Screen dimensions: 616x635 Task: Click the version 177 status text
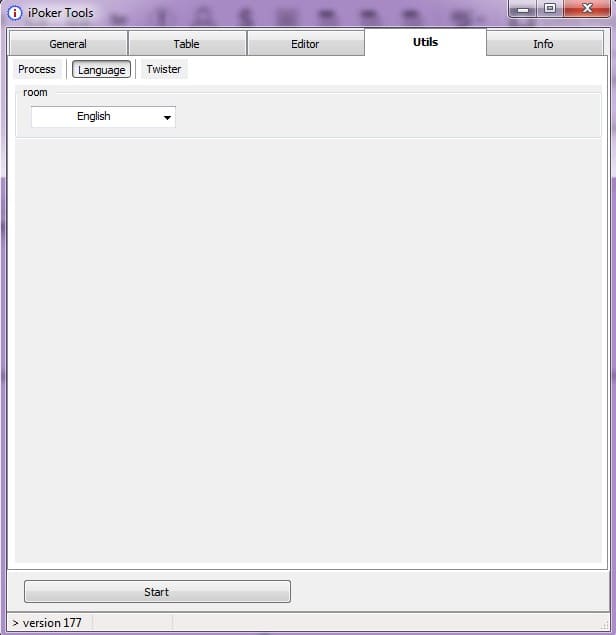click(52, 622)
